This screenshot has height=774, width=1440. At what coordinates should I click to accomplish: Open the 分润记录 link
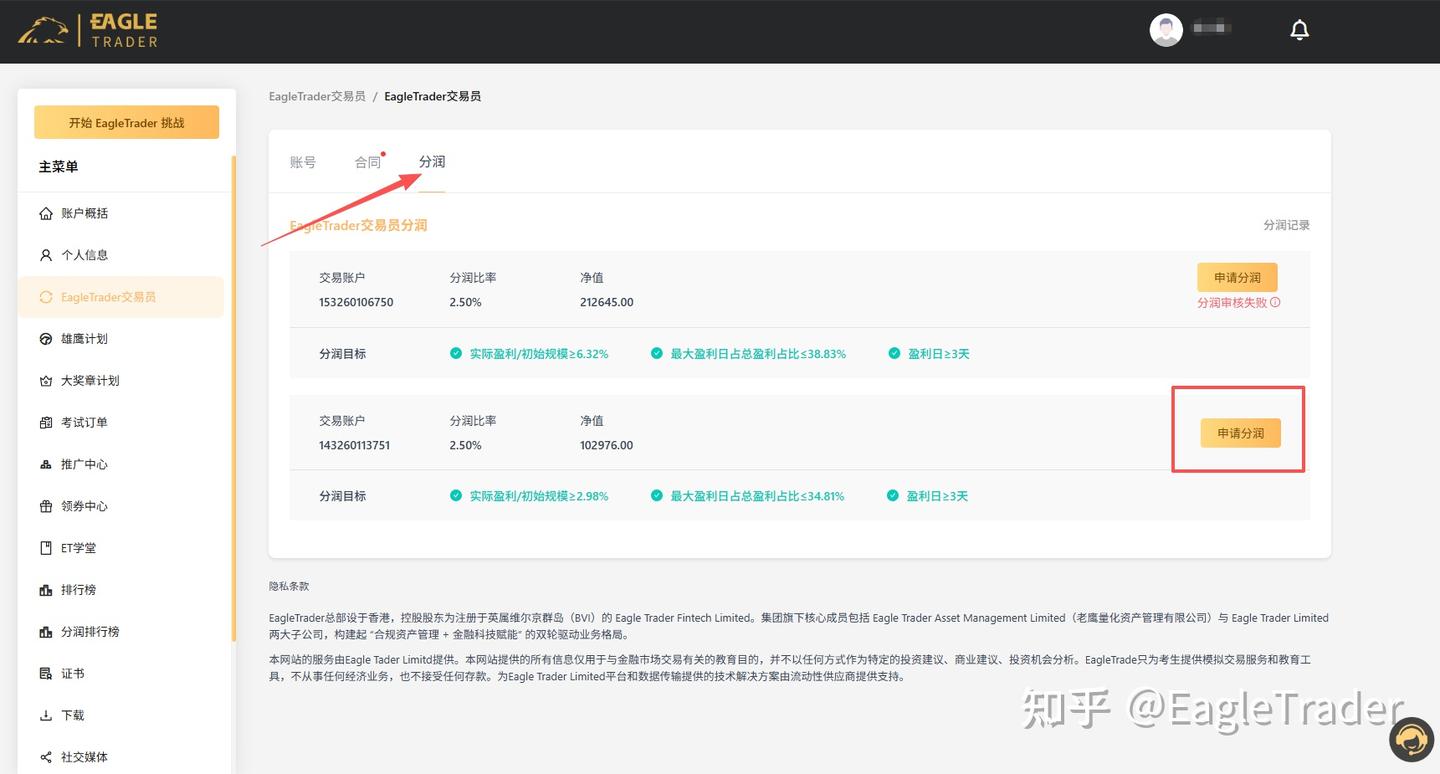pos(1286,224)
